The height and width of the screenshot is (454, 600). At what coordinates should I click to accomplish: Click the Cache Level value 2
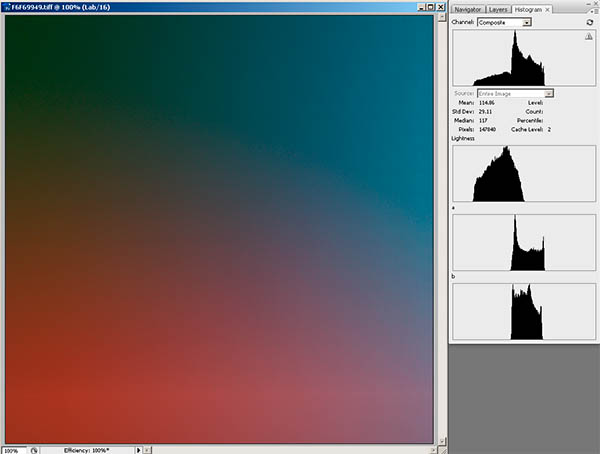click(x=549, y=129)
